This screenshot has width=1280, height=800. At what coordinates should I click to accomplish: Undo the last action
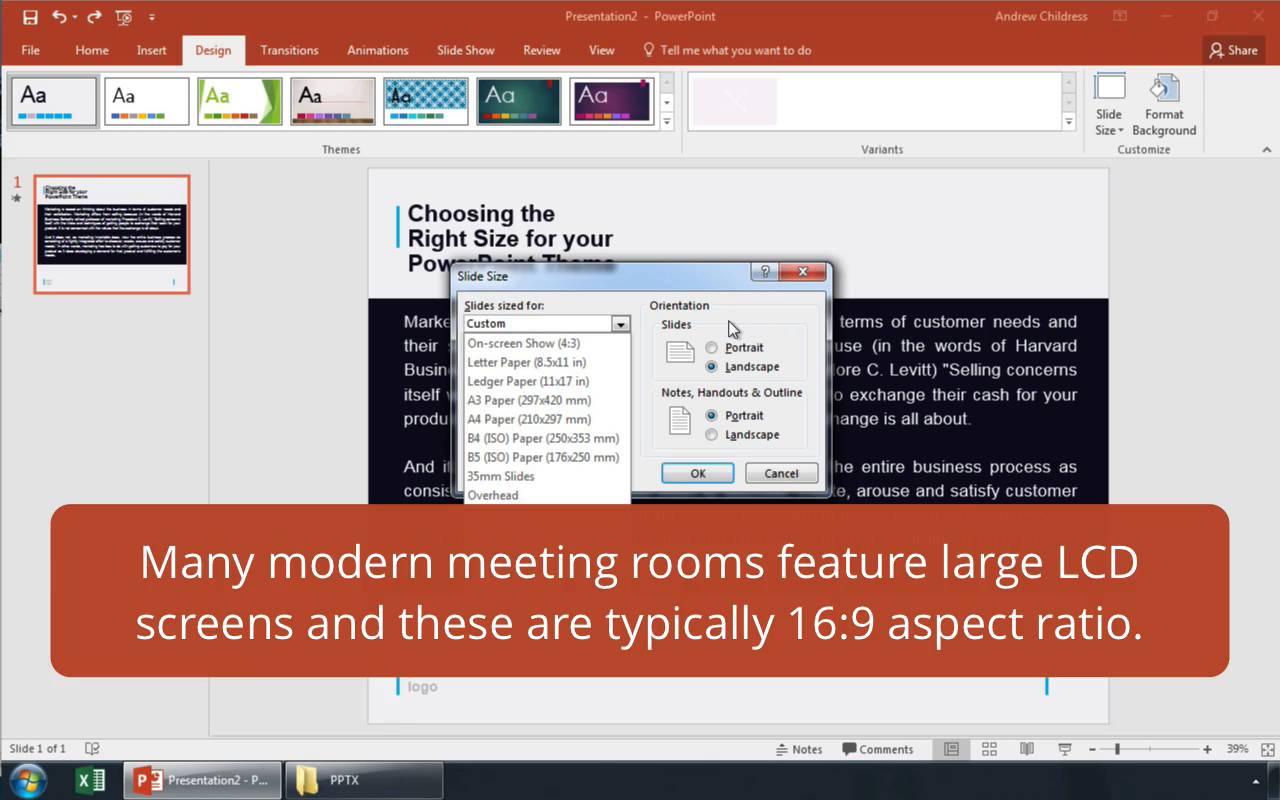click(59, 17)
